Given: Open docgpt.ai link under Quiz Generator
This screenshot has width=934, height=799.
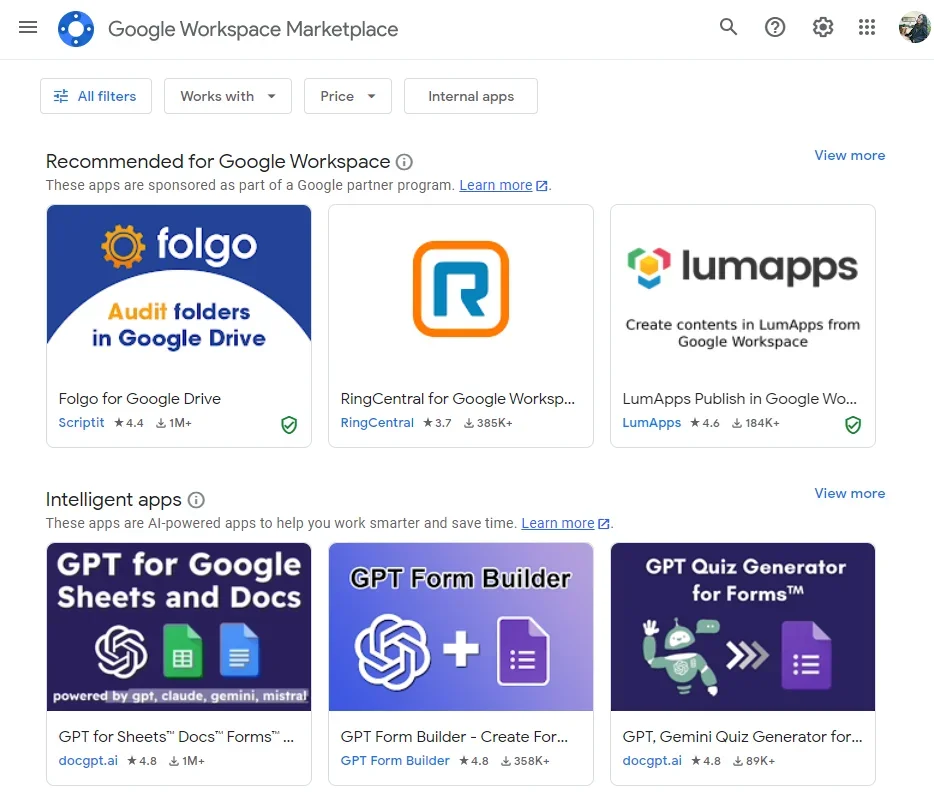Looking at the screenshot, I should point(652,761).
